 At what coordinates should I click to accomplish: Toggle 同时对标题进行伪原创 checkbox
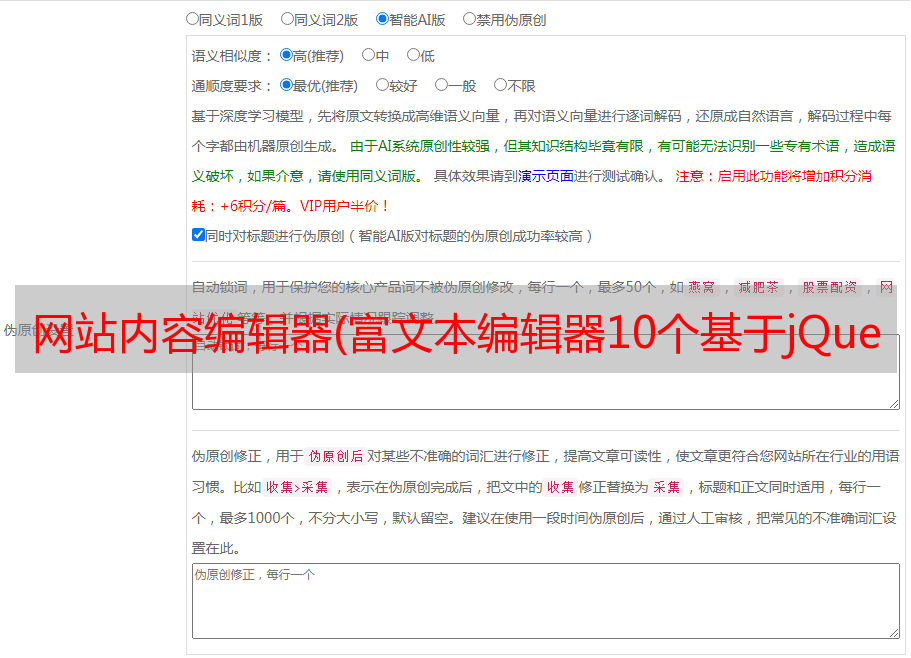click(x=198, y=235)
